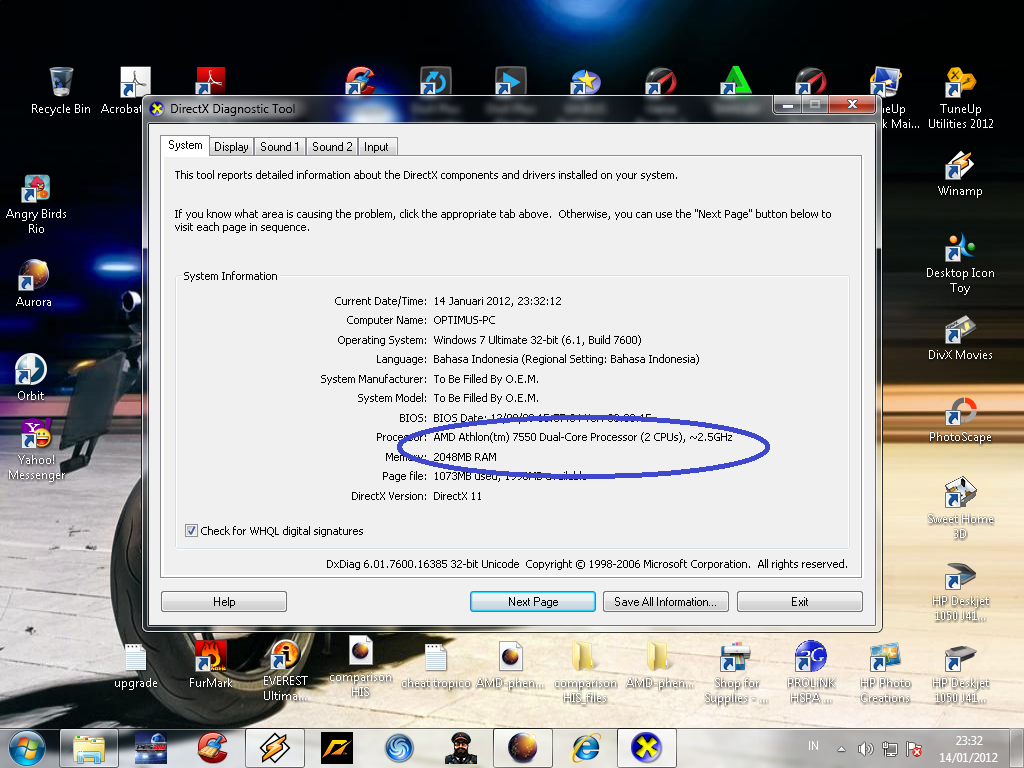Open the Tropico character taskbar icon
The width and height of the screenshot is (1024, 768).
460,748
